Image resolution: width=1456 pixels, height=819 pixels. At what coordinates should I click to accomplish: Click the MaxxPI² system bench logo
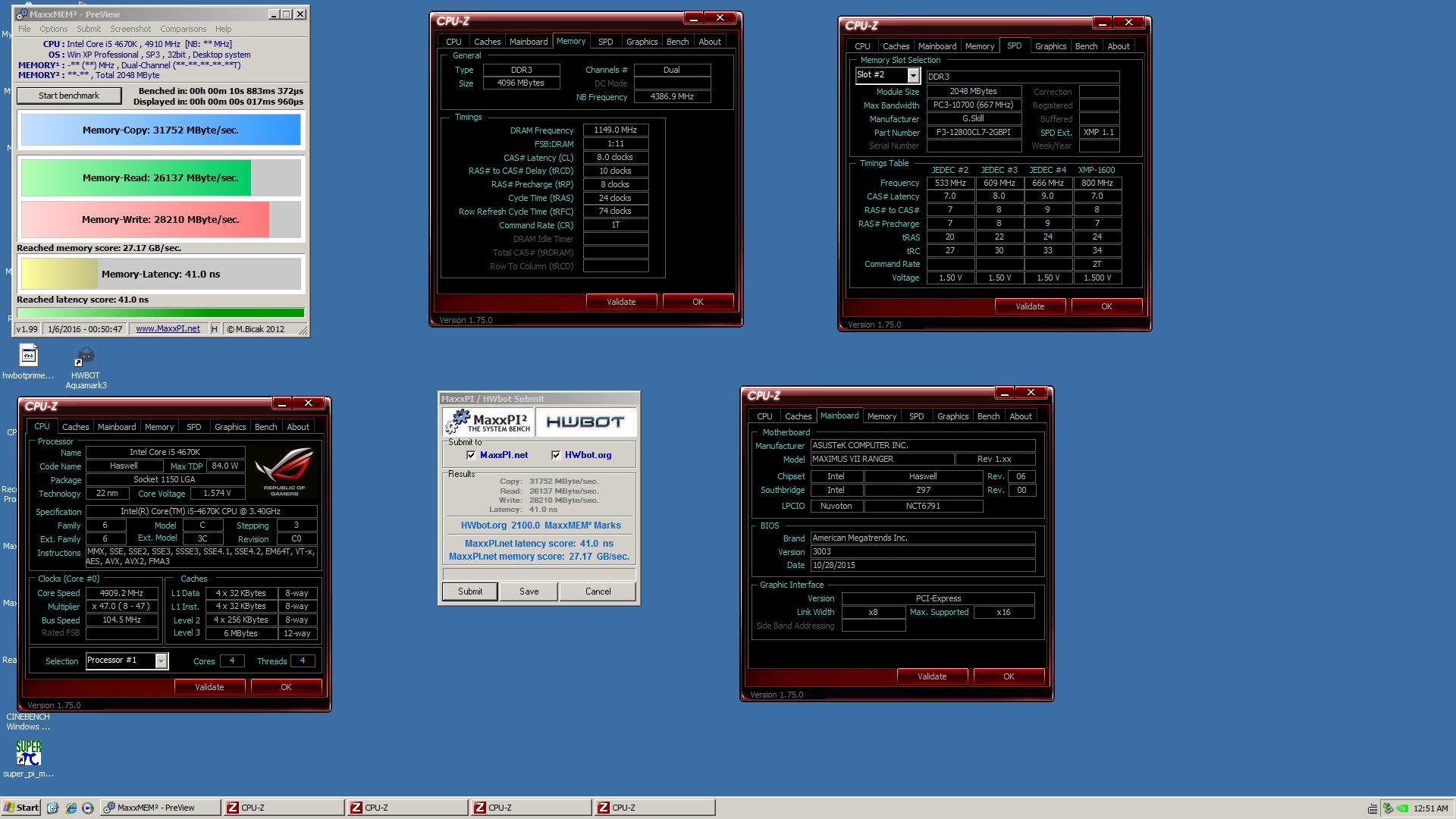488,422
